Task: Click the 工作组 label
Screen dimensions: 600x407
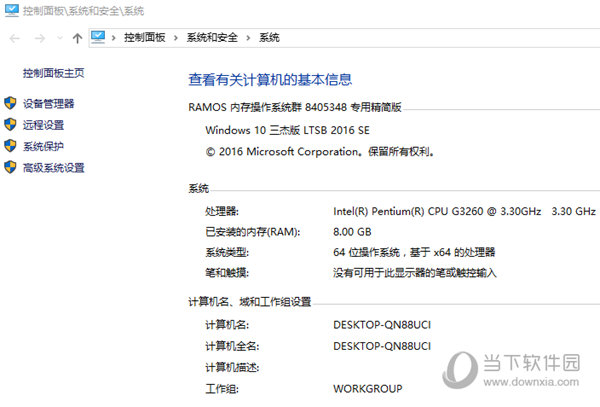Action: point(222,389)
